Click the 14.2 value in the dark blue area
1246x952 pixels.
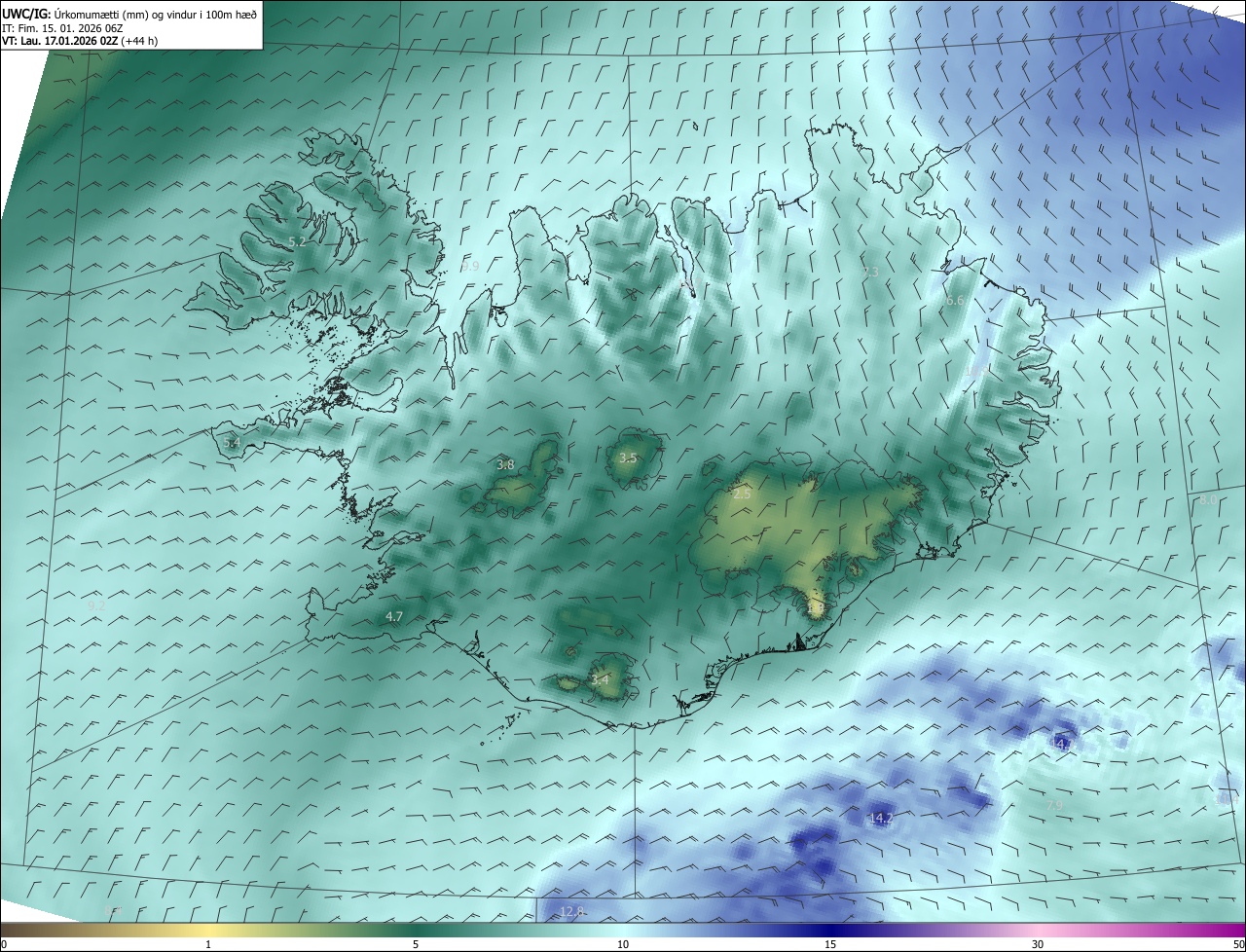881,819
